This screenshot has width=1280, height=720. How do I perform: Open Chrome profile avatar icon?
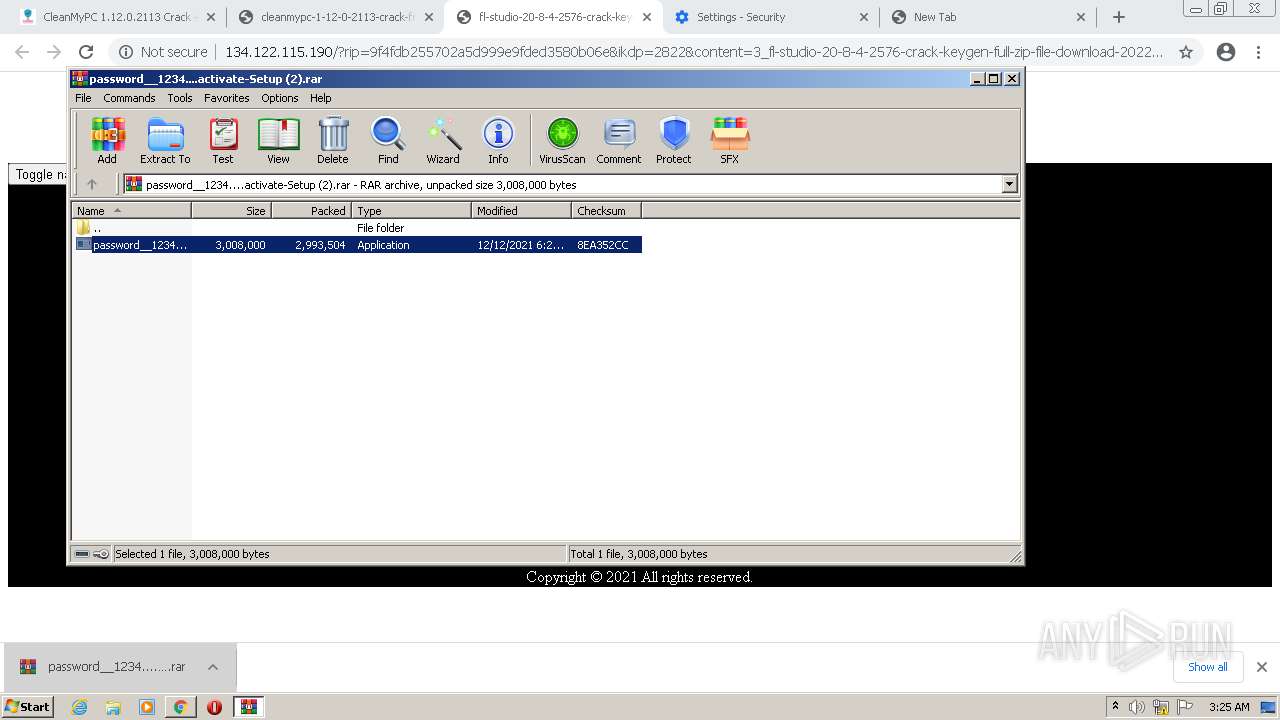click(1226, 52)
